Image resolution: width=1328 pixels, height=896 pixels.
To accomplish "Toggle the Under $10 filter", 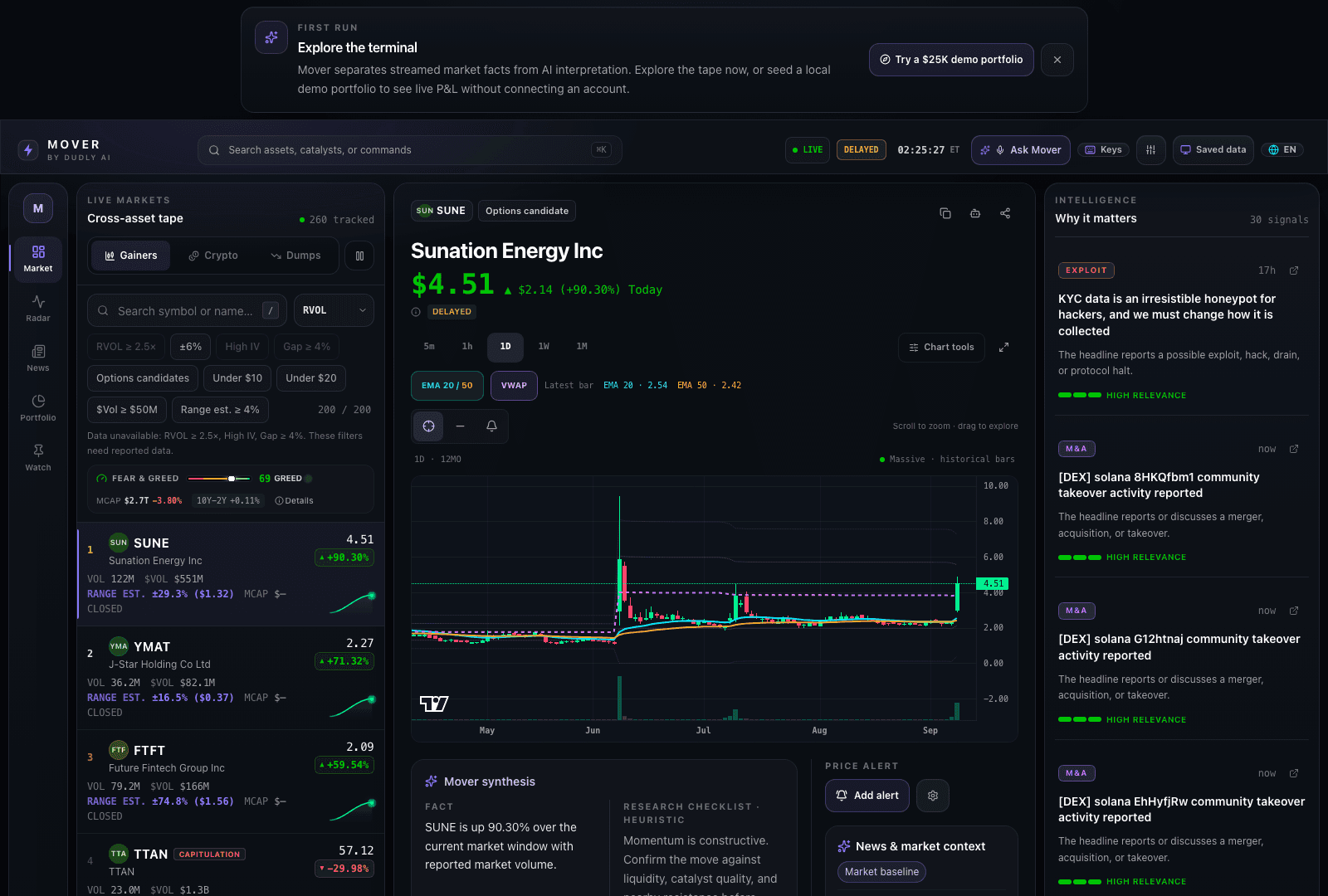I will (237, 378).
